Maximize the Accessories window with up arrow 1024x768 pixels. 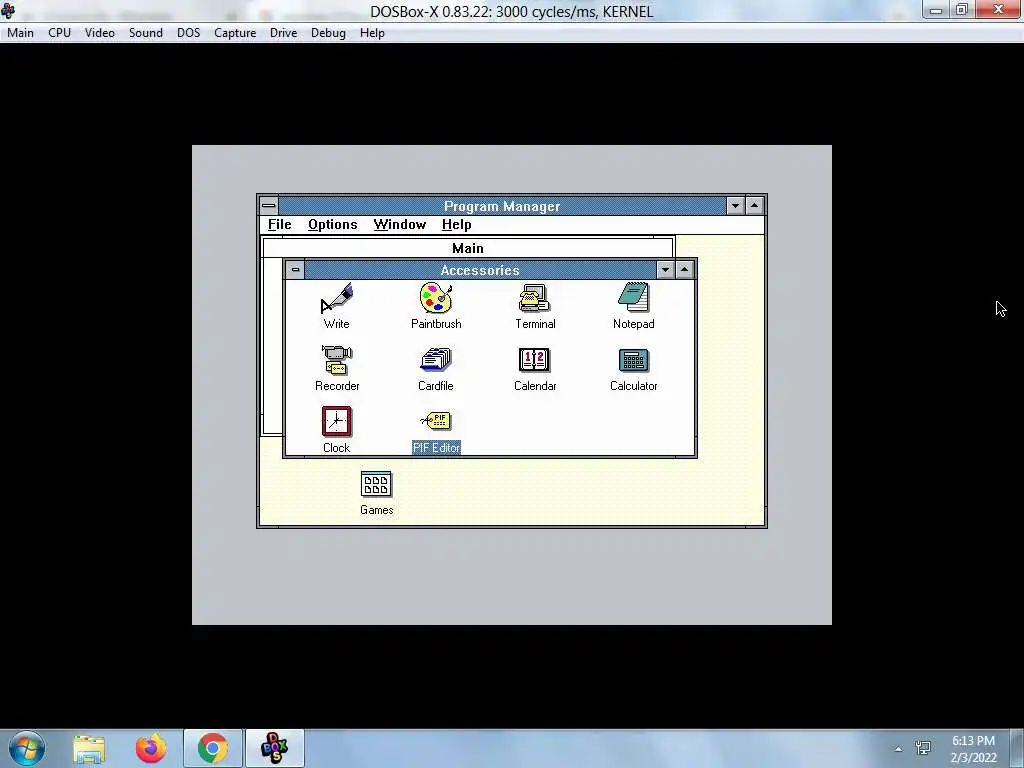684,269
